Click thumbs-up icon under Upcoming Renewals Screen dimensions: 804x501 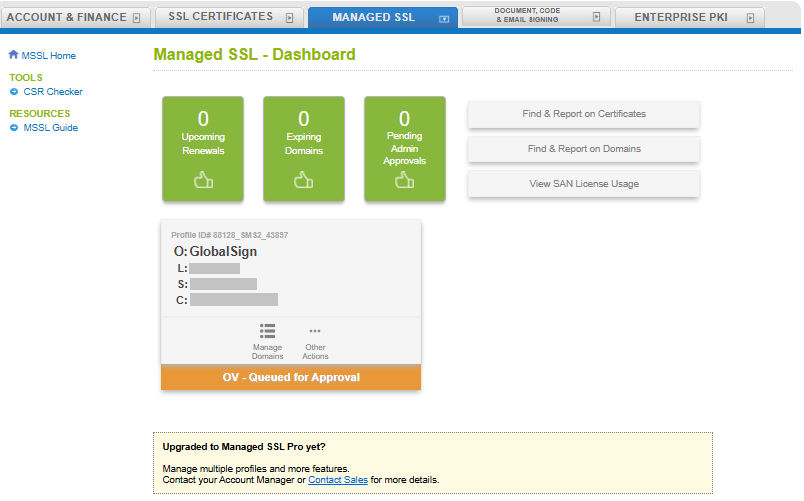204,180
